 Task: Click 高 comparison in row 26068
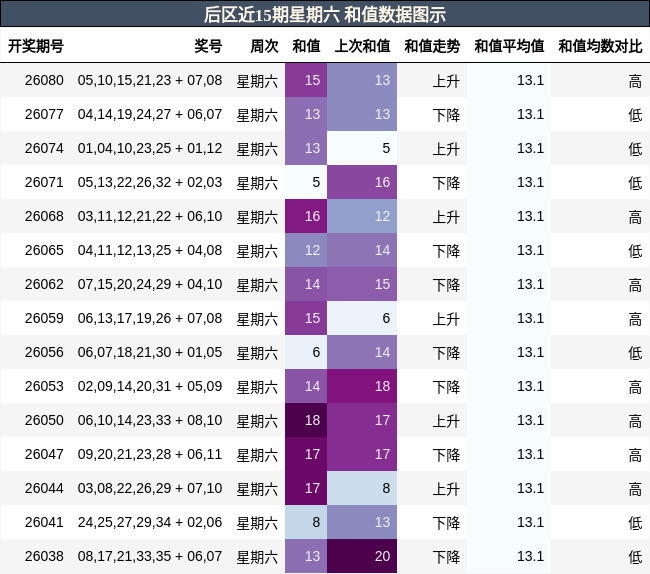click(x=635, y=217)
